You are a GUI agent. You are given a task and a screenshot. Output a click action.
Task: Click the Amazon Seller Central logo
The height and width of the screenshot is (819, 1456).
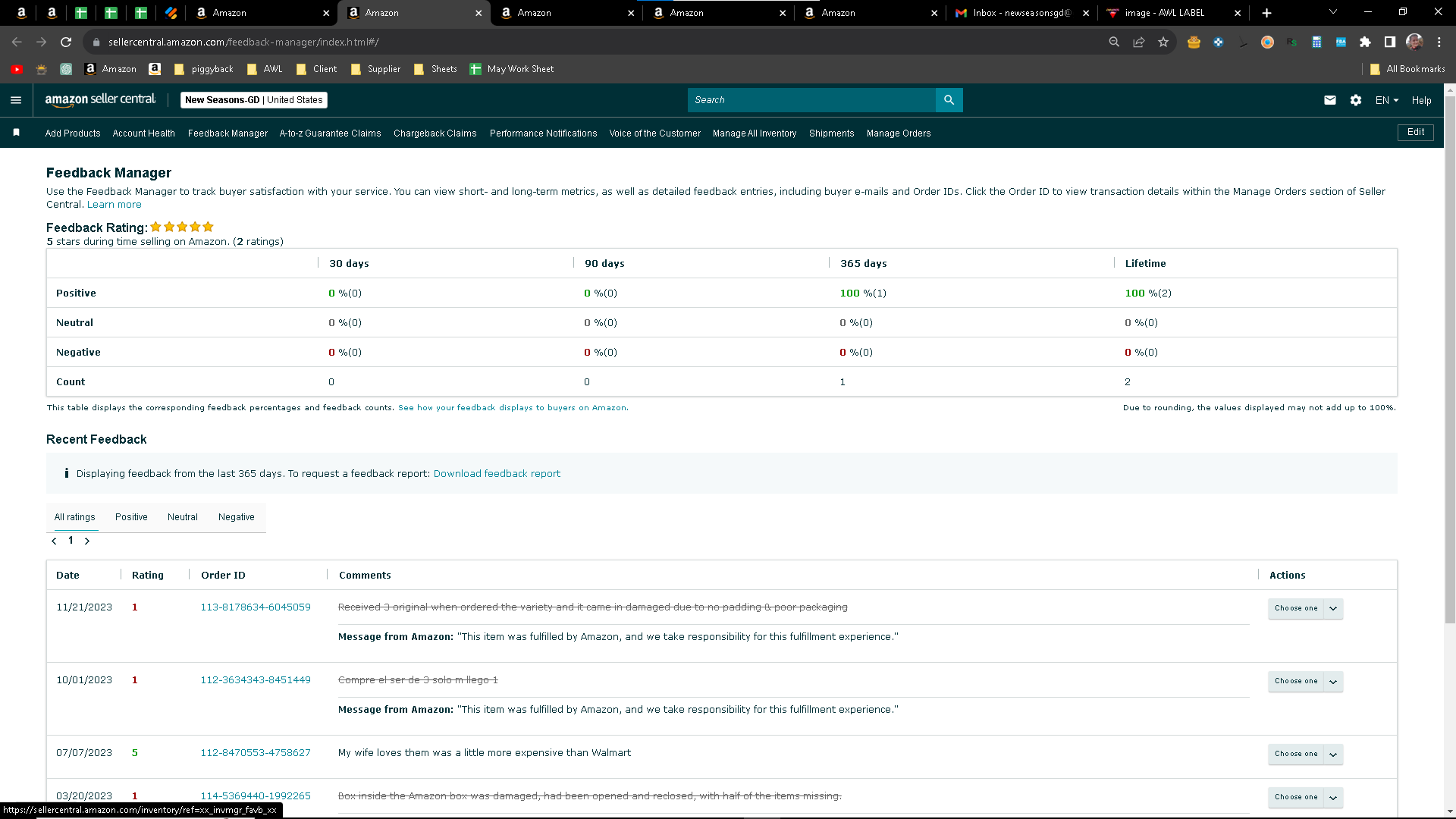pyautogui.click(x=100, y=99)
